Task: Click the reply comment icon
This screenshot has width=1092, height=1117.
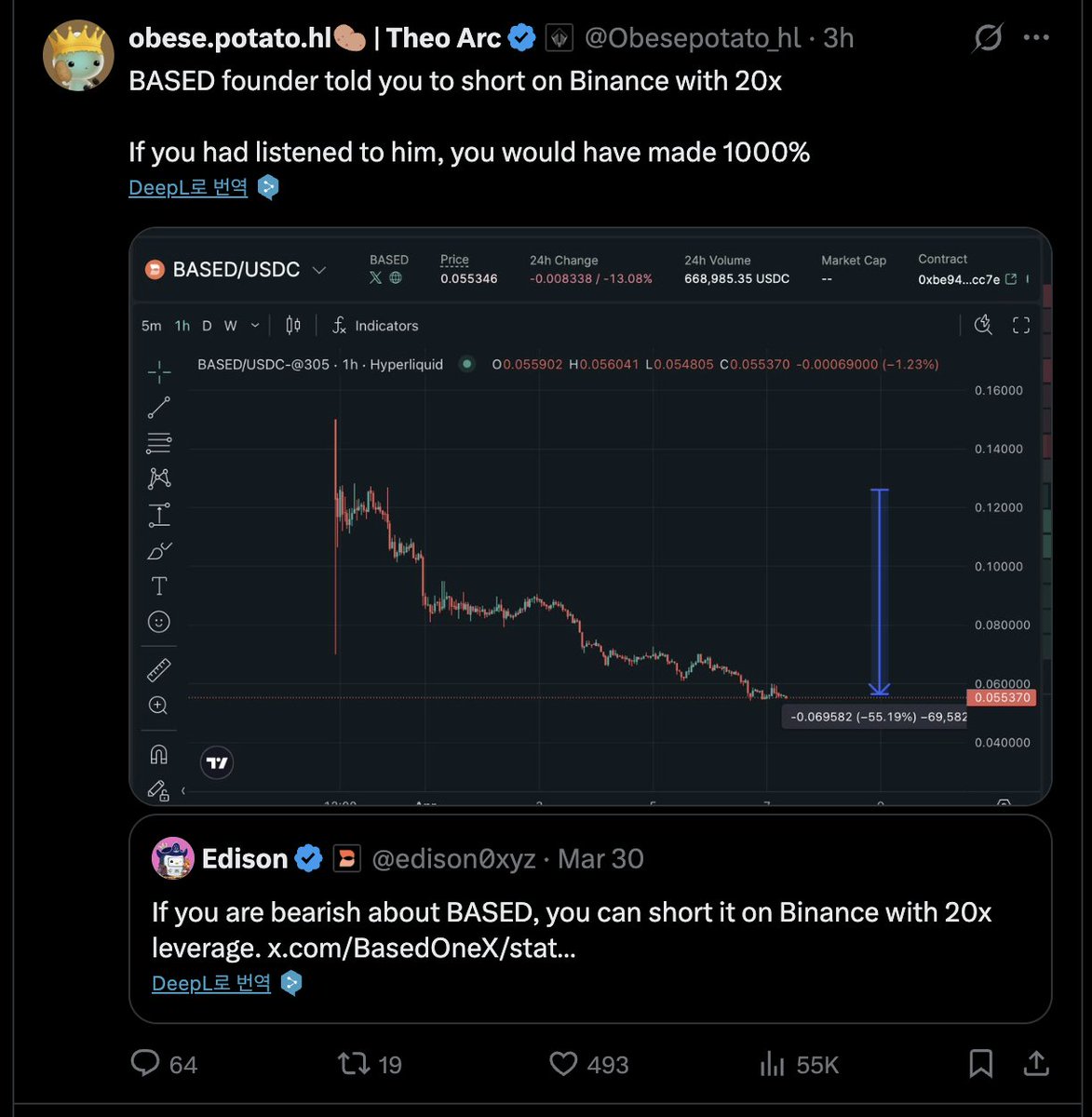Action: pos(145,1063)
